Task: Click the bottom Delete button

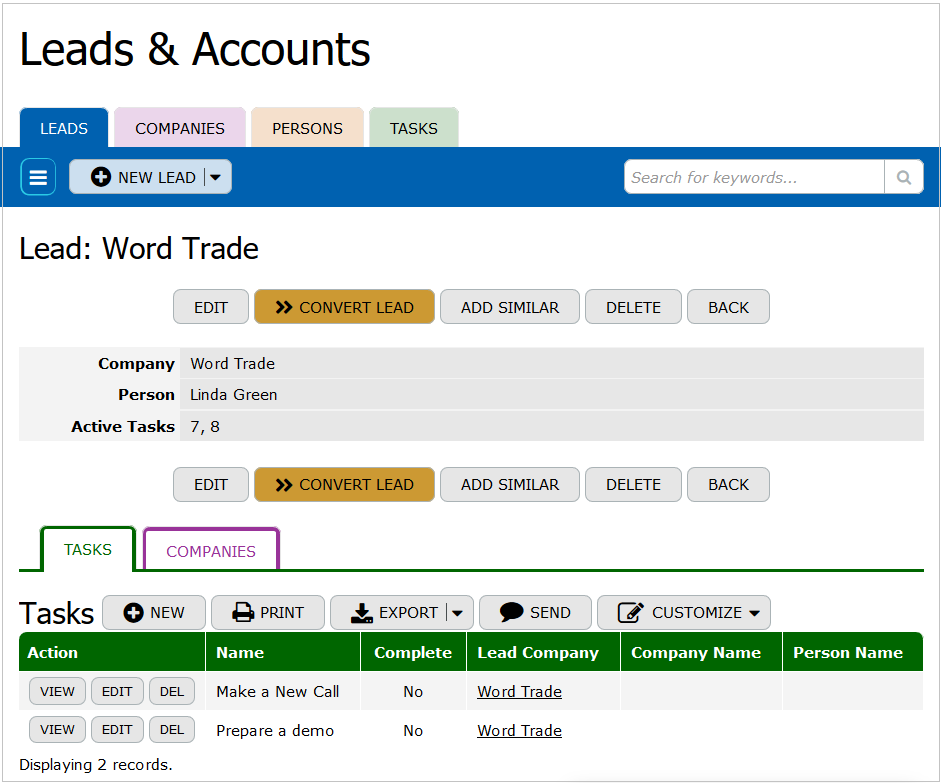Action: (633, 485)
